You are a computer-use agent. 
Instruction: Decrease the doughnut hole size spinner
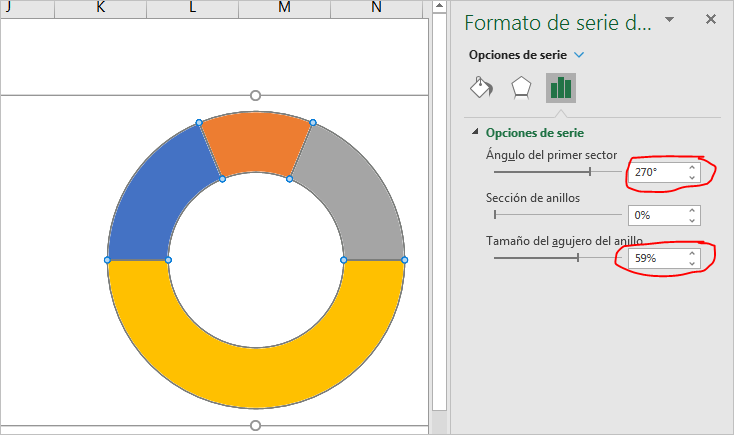tap(692, 264)
